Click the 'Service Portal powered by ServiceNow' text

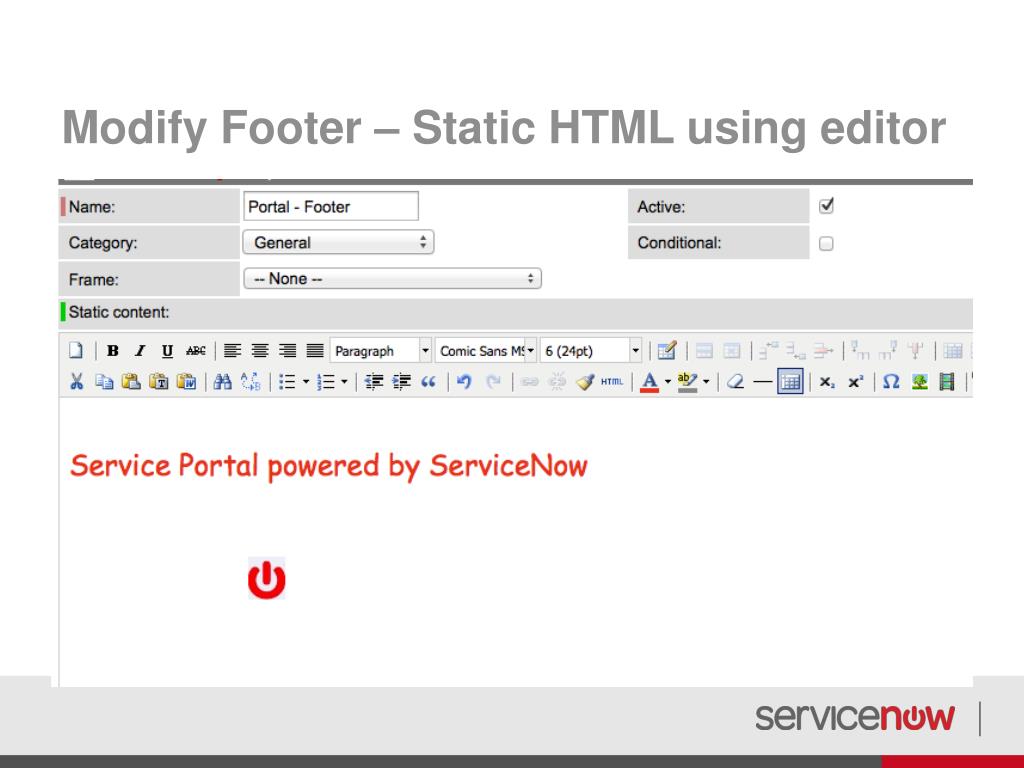[328, 466]
